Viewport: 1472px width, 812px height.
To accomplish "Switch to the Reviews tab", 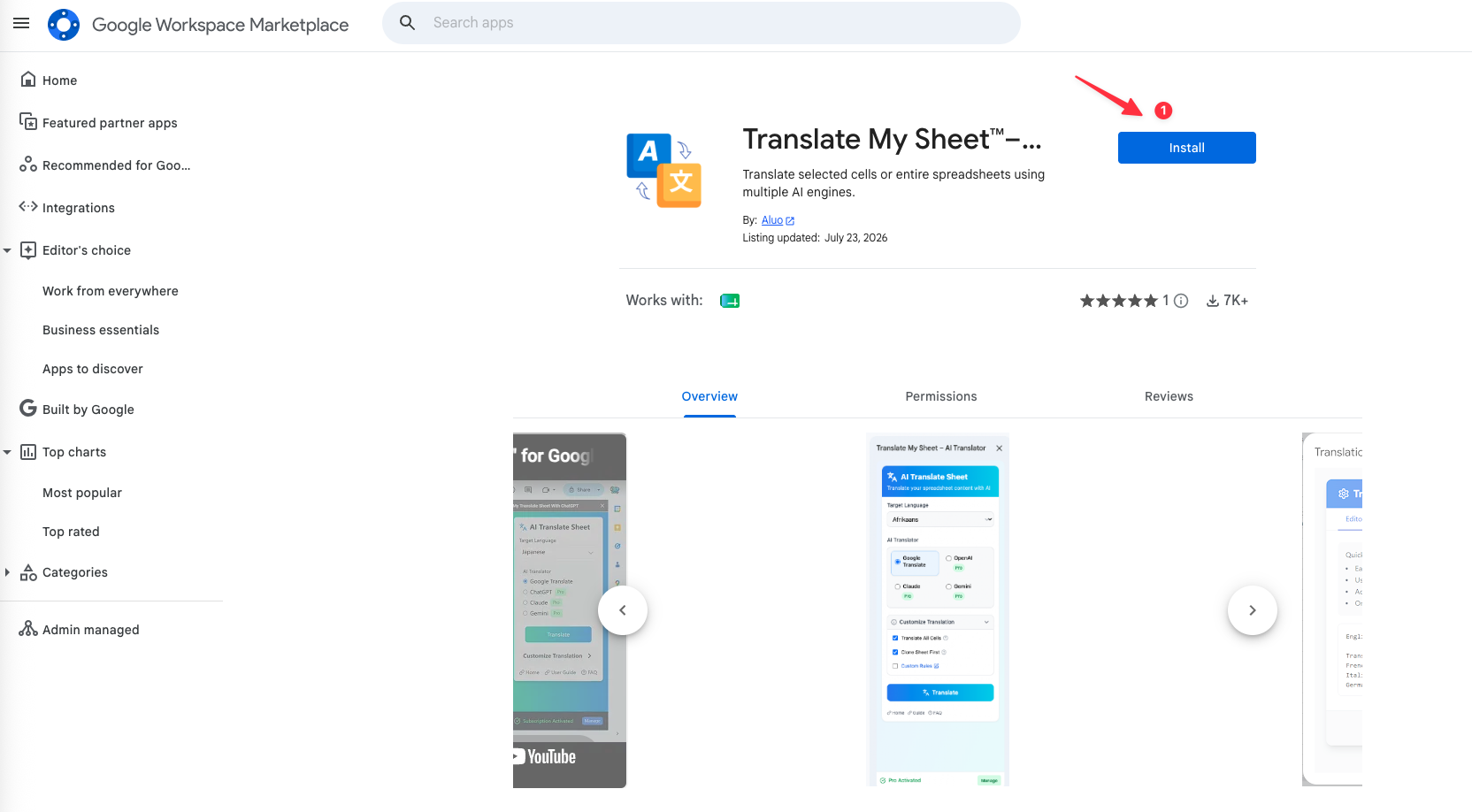I will point(1169,396).
